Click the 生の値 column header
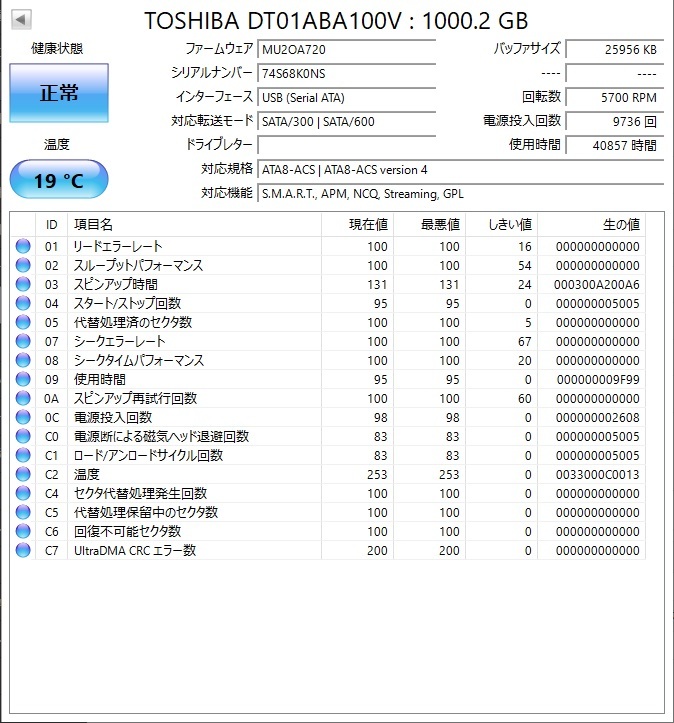The image size is (674, 723). click(x=591, y=225)
